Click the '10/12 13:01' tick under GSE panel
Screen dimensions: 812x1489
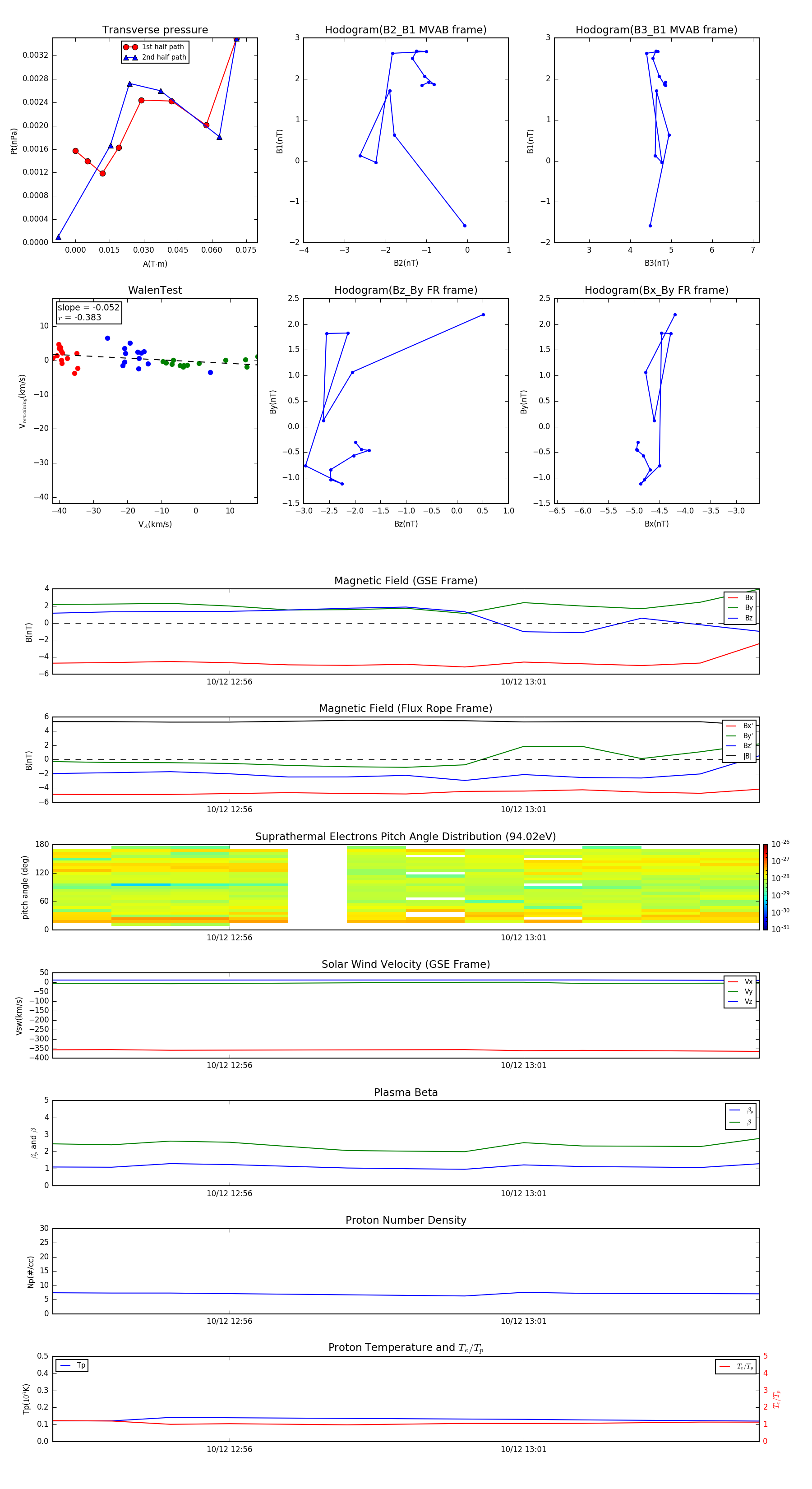[524, 681]
